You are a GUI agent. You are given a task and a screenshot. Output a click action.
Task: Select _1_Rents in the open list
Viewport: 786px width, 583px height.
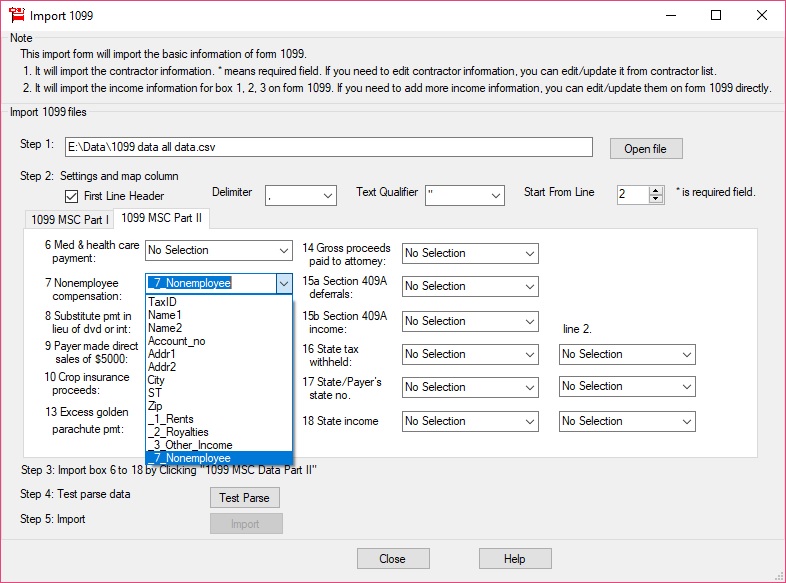[x=171, y=419]
